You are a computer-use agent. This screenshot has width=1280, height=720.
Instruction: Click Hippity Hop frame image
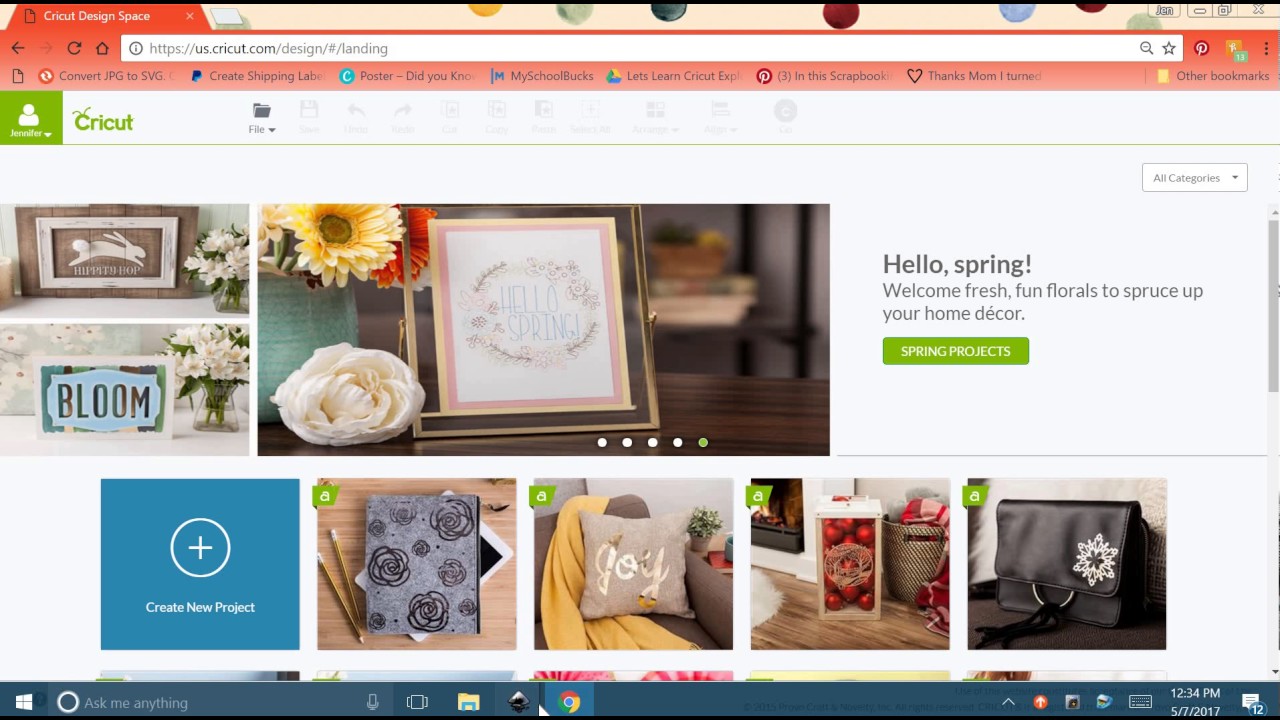pyautogui.click(x=124, y=260)
